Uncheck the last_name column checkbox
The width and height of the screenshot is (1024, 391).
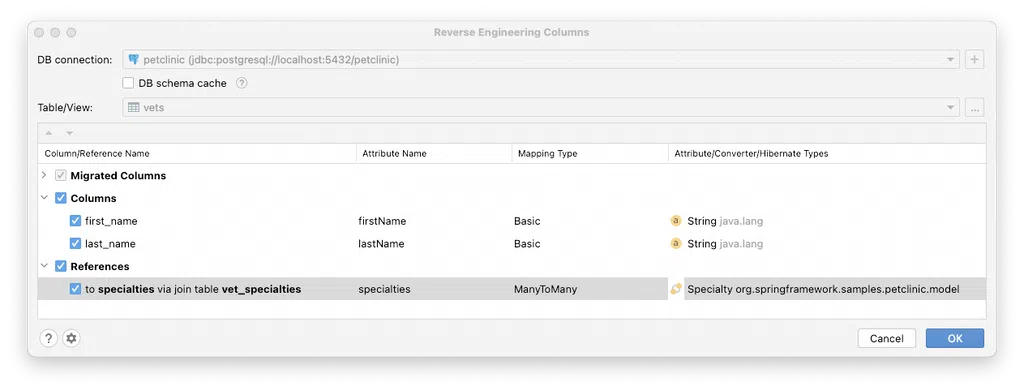point(75,243)
